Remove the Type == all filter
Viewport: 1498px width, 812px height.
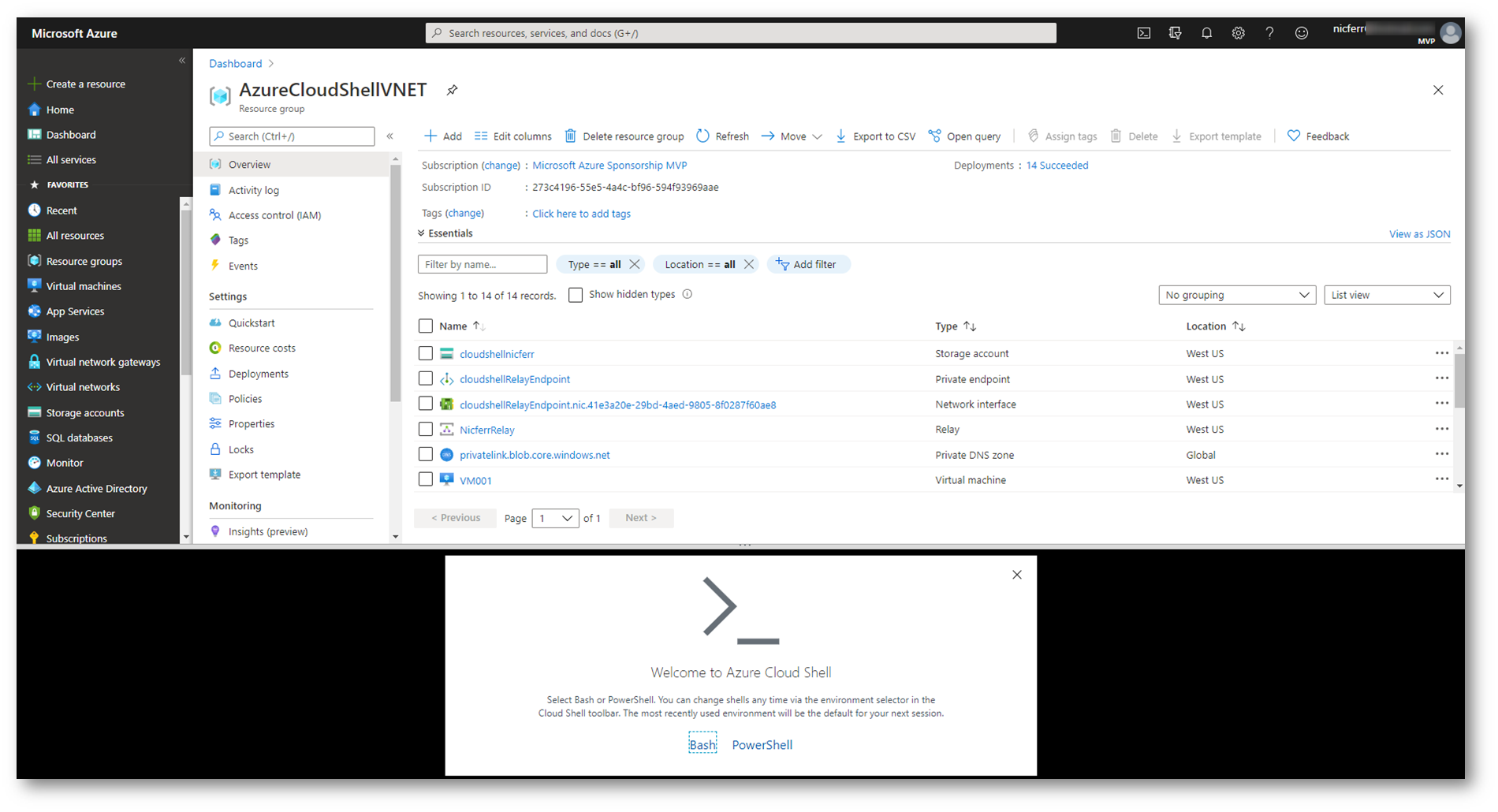click(635, 264)
